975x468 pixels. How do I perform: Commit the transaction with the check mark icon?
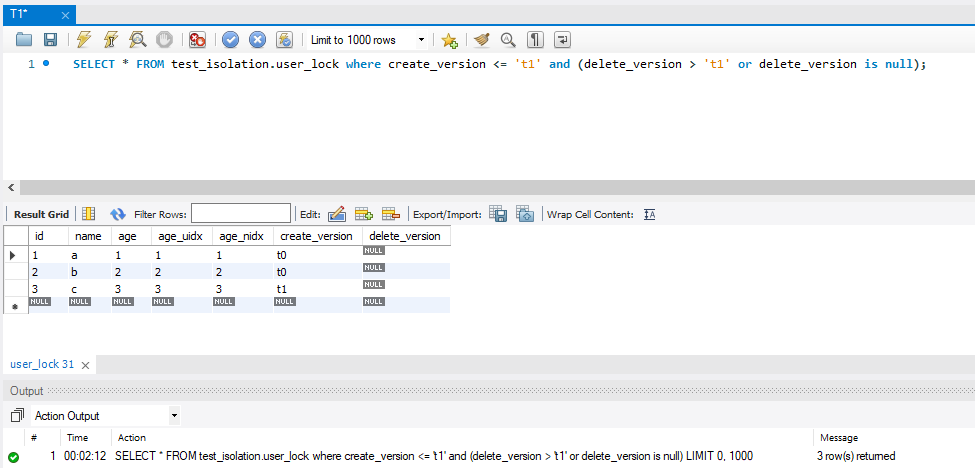231,40
